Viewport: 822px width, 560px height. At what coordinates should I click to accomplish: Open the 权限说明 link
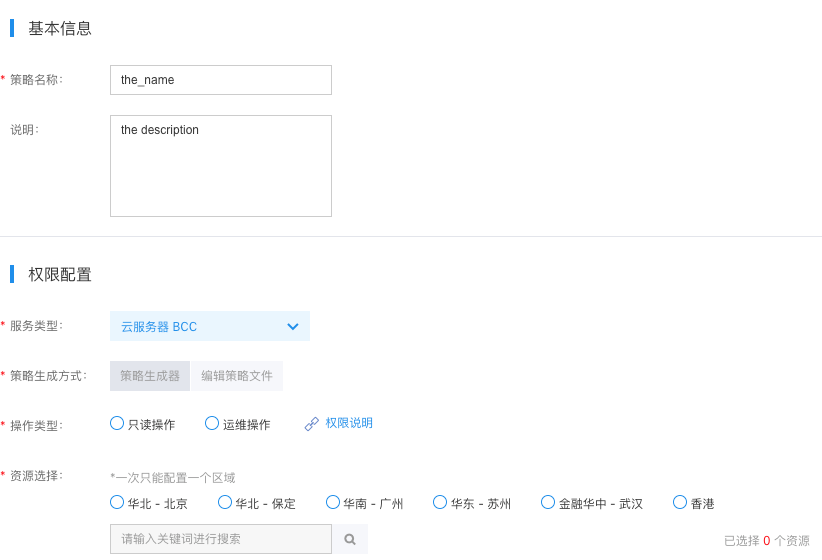coord(349,423)
